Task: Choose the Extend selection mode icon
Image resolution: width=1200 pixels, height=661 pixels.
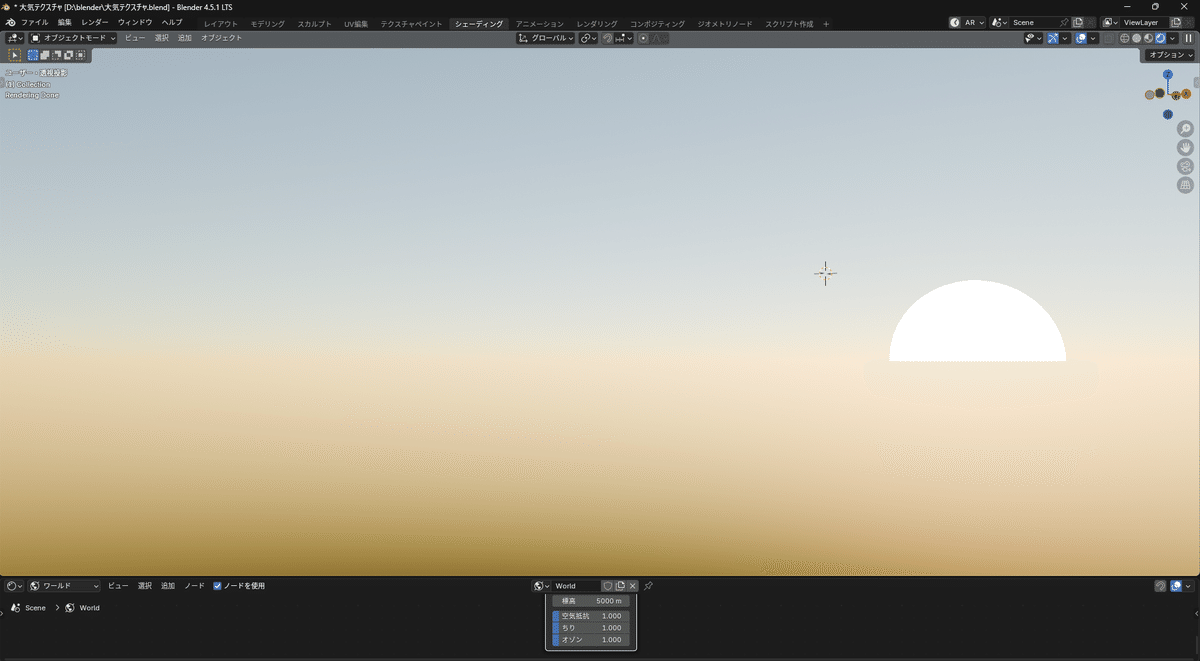Action: point(45,55)
